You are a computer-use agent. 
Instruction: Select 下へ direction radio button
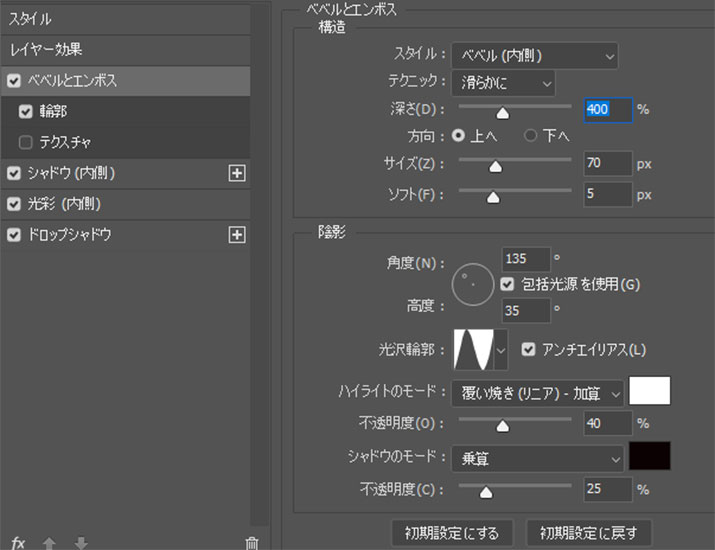pyautogui.click(x=530, y=135)
